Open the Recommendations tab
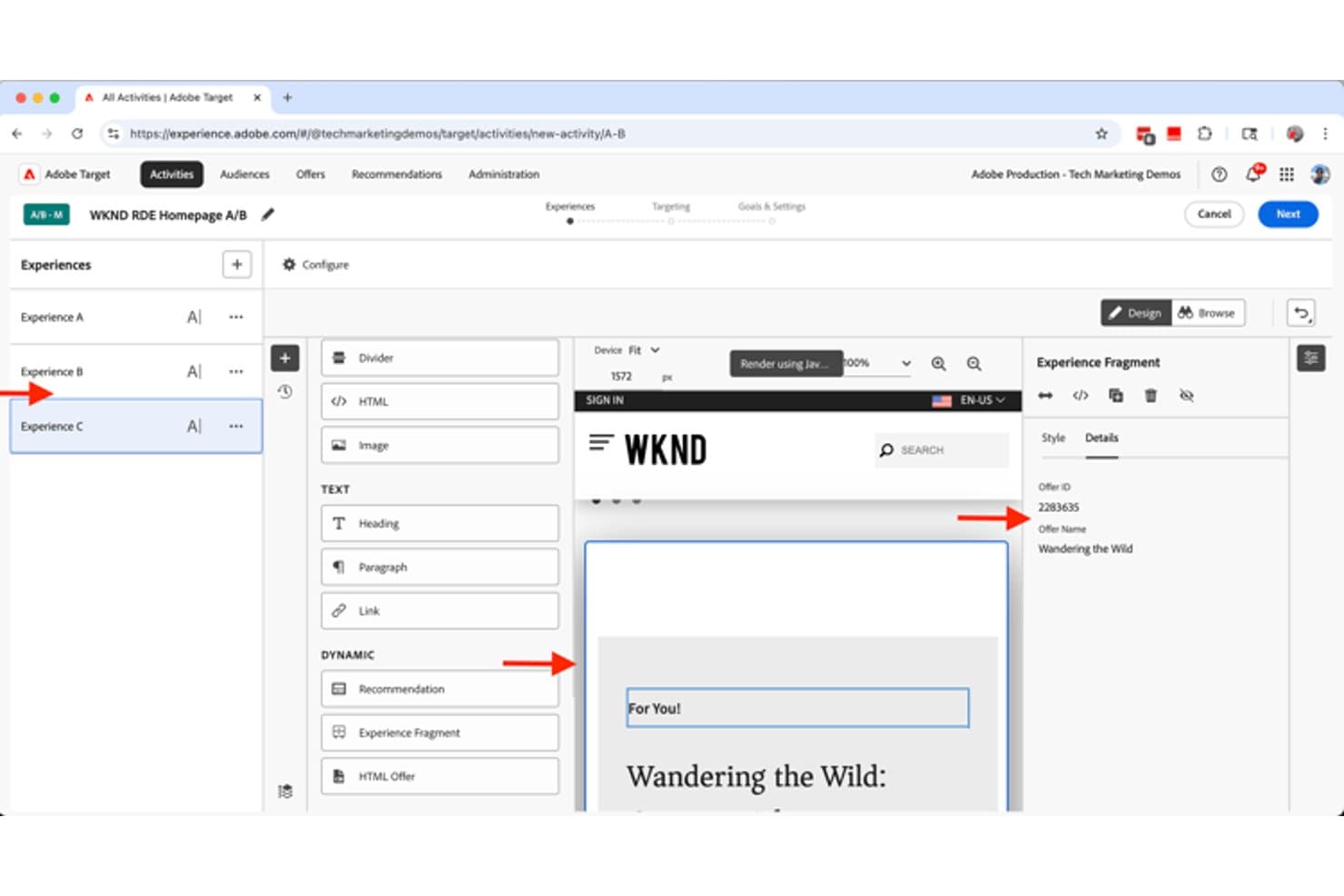Viewport: 1344px width, 896px height. [x=397, y=174]
